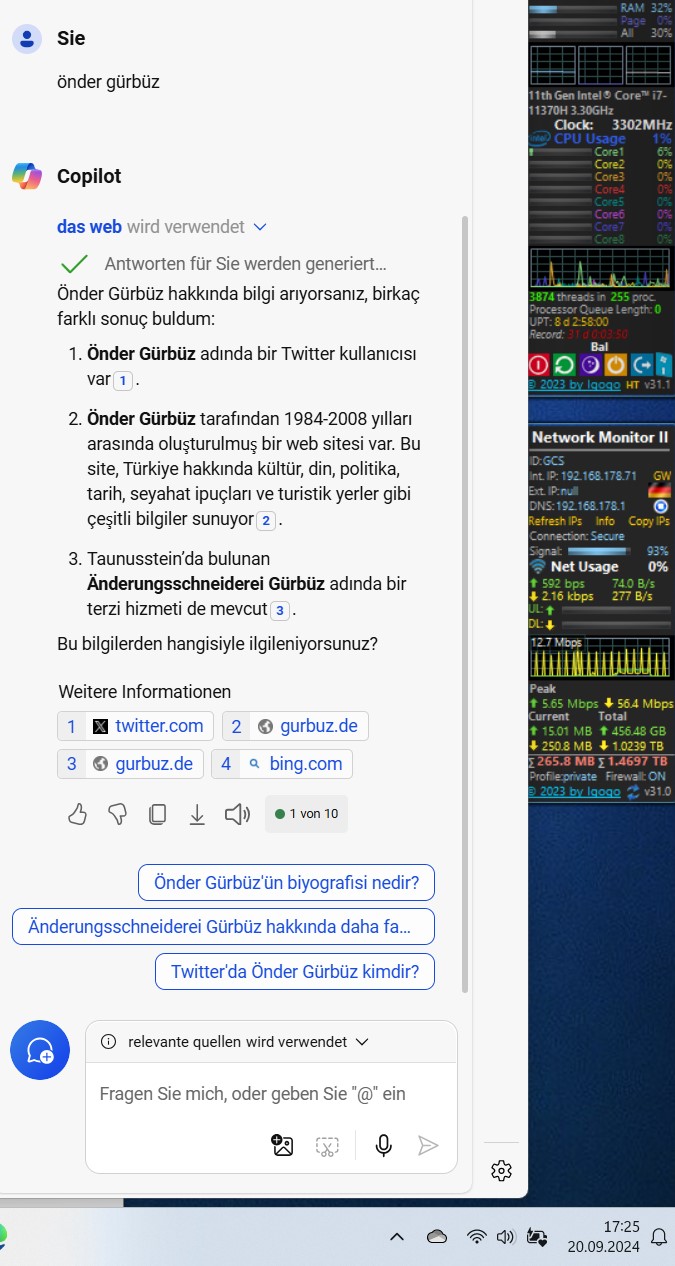The height and width of the screenshot is (1266, 675).
Task: Copy the Copilot response
Action: (x=157, y=814)
